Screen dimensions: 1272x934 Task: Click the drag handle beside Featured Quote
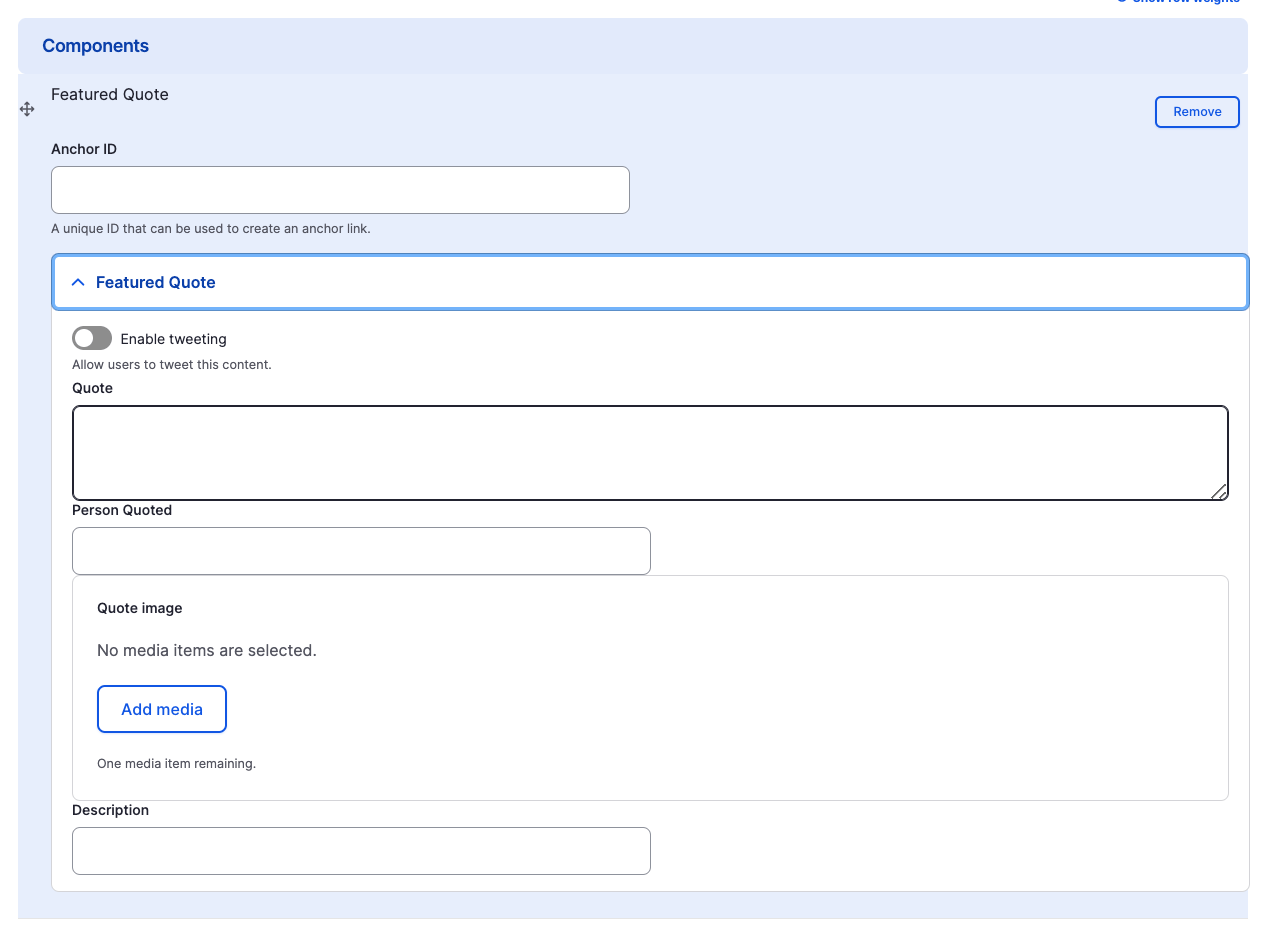[x=27, y=109]
